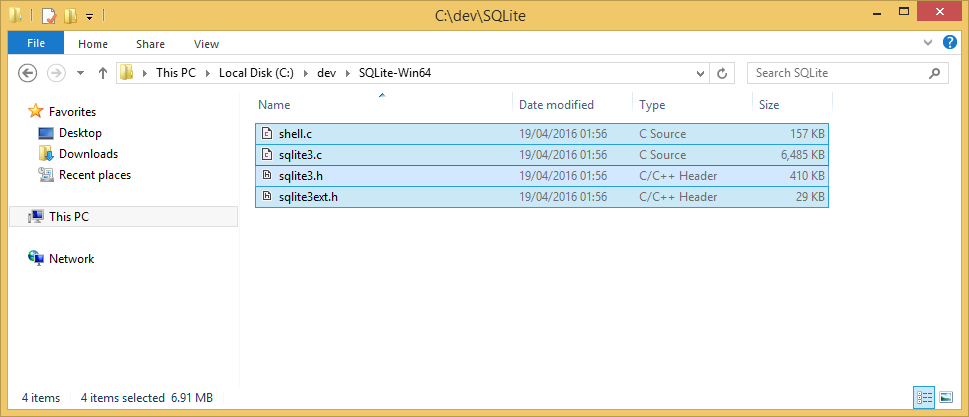Click the address bar folder icon
Image resolution: width=969 pixels, height=417 pixels.
tap(127, 73)
